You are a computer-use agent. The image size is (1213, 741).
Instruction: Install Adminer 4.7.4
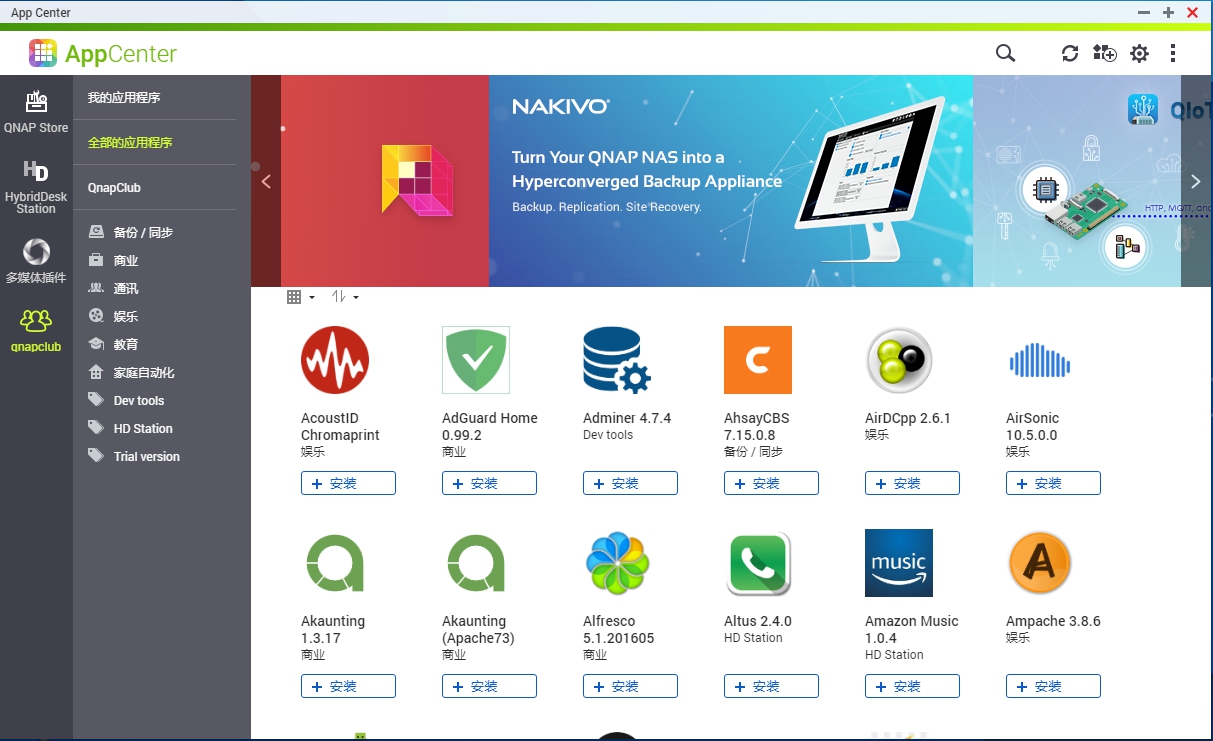pos(630,483)
